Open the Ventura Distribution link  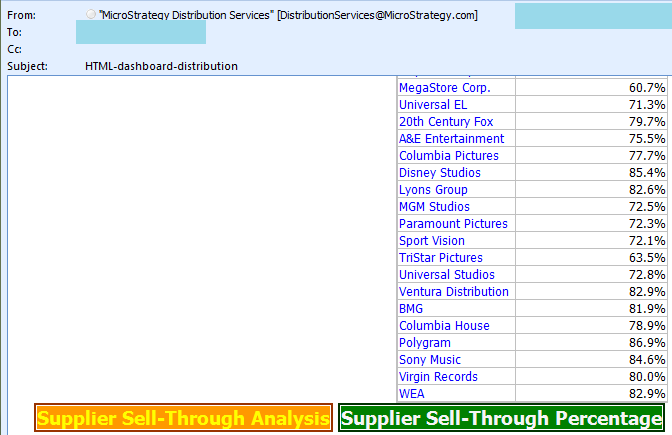(x=454, y=292)
